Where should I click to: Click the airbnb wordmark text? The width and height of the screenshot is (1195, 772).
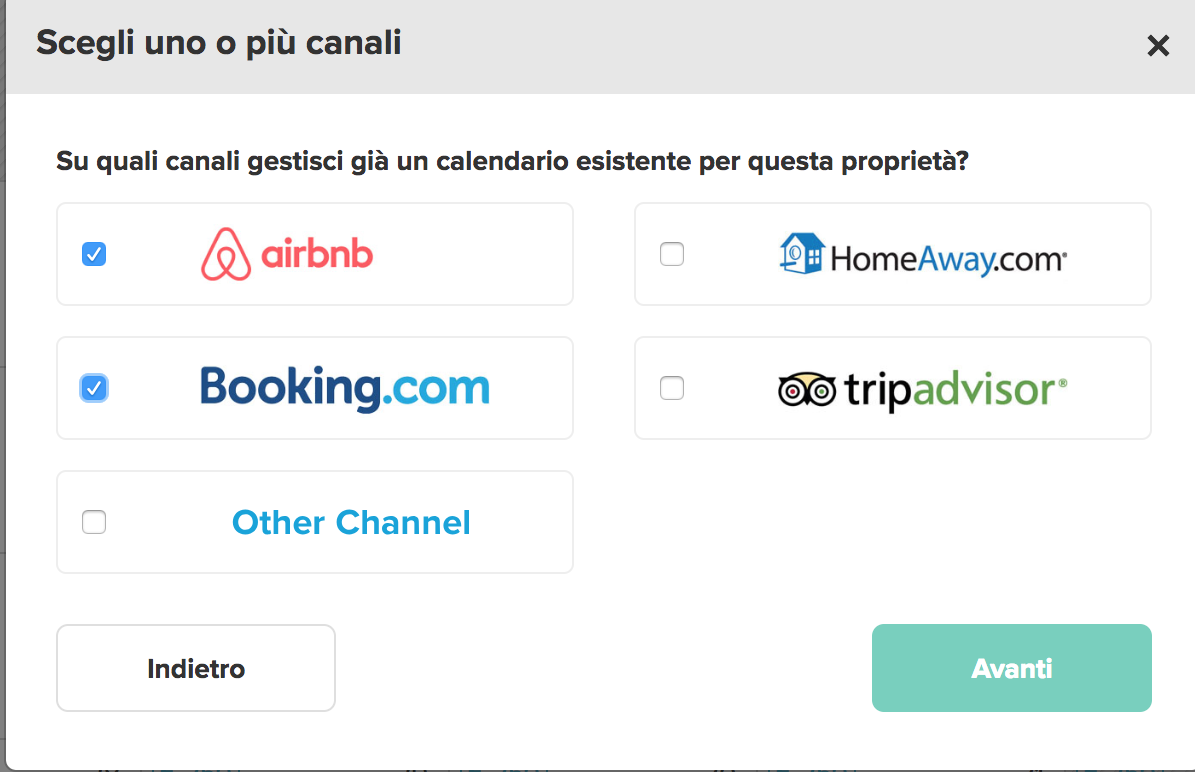point(317,254)
